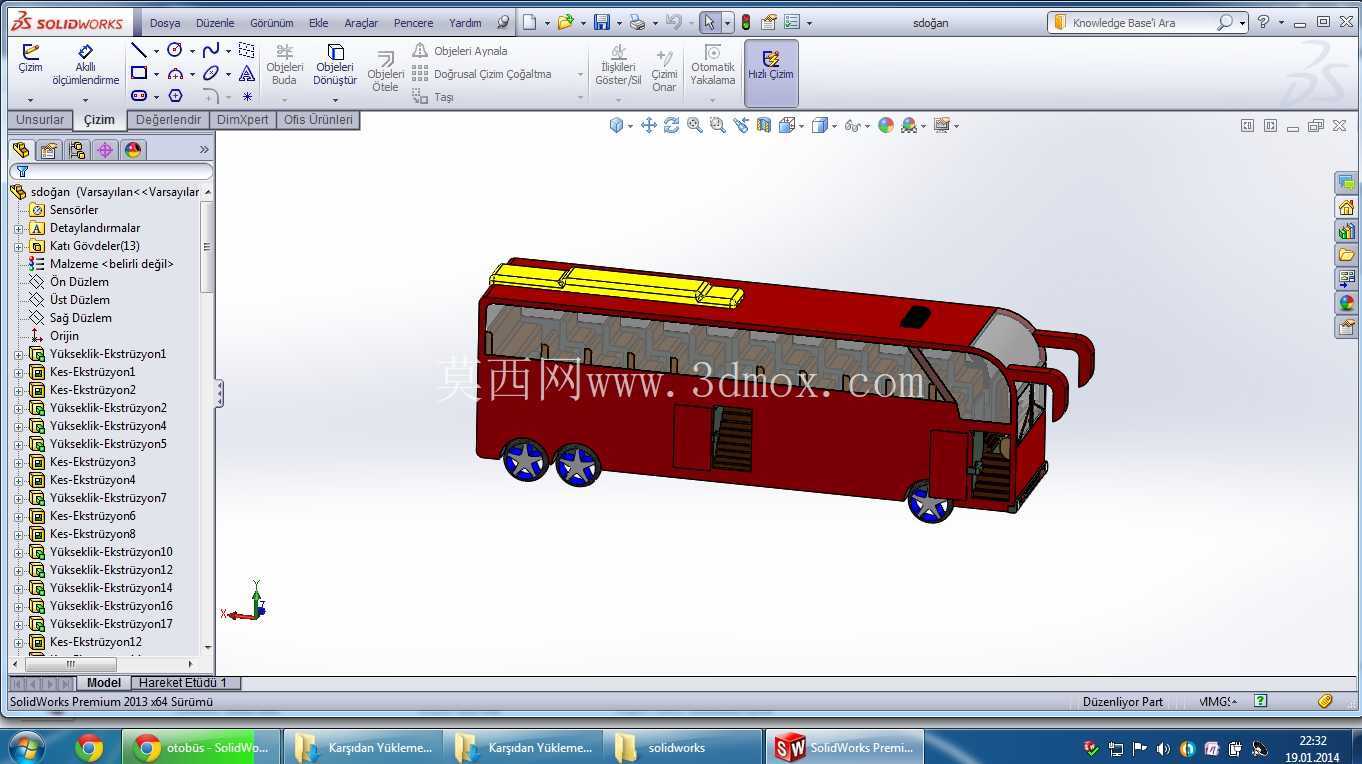This screenshot has height=764, width=1362.
Task: Expand the Kes-Ekstrüzyon3 feature node
Action: click(18, 462)
